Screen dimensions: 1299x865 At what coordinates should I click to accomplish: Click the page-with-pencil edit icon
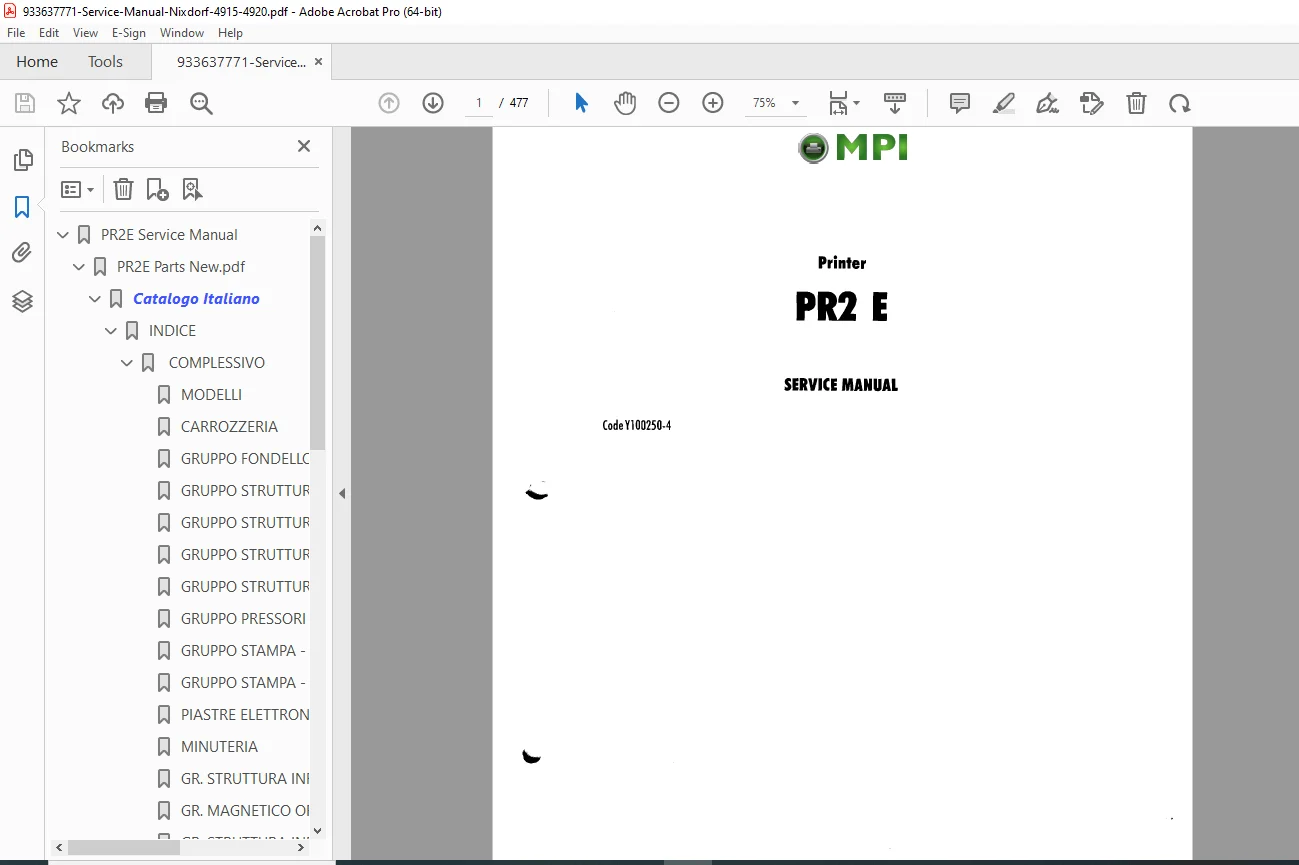[x=1092, y=103]
